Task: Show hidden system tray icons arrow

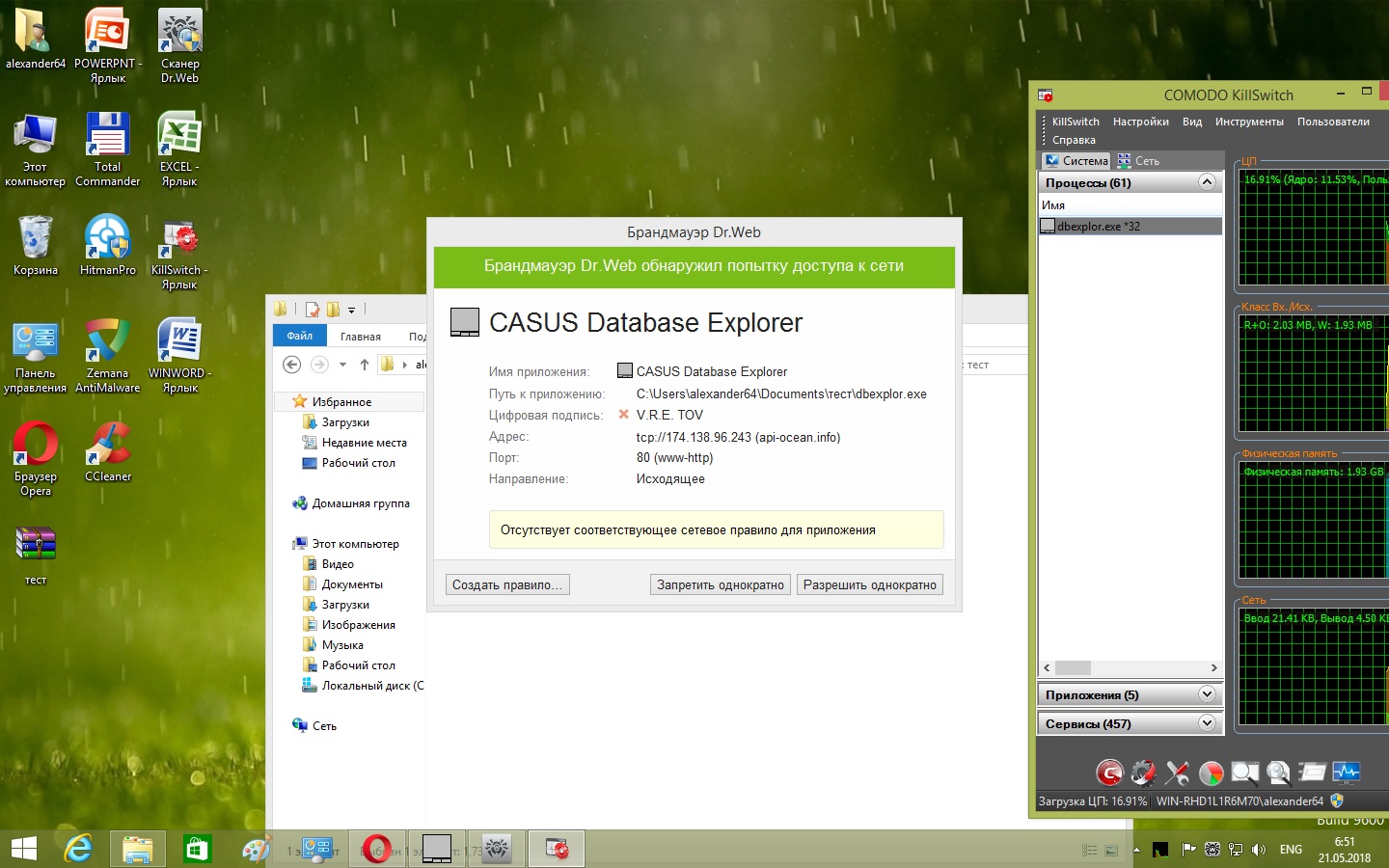Action: (1136, 850)
